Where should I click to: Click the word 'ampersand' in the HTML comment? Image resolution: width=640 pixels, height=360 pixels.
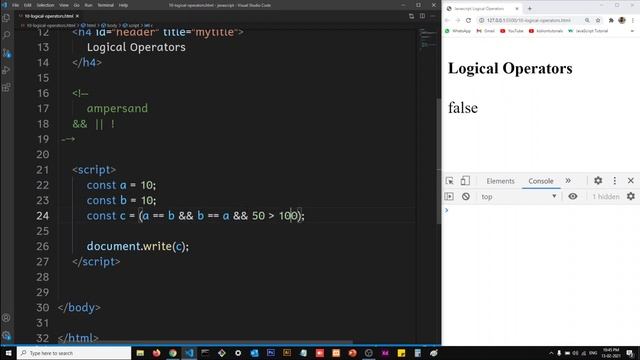pos(117,109)
